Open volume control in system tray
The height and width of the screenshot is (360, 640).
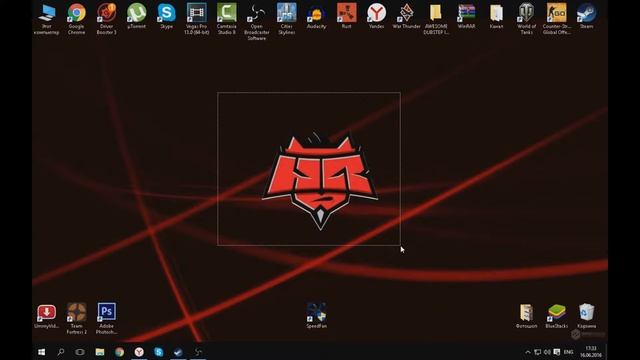[x=547, y=352]
